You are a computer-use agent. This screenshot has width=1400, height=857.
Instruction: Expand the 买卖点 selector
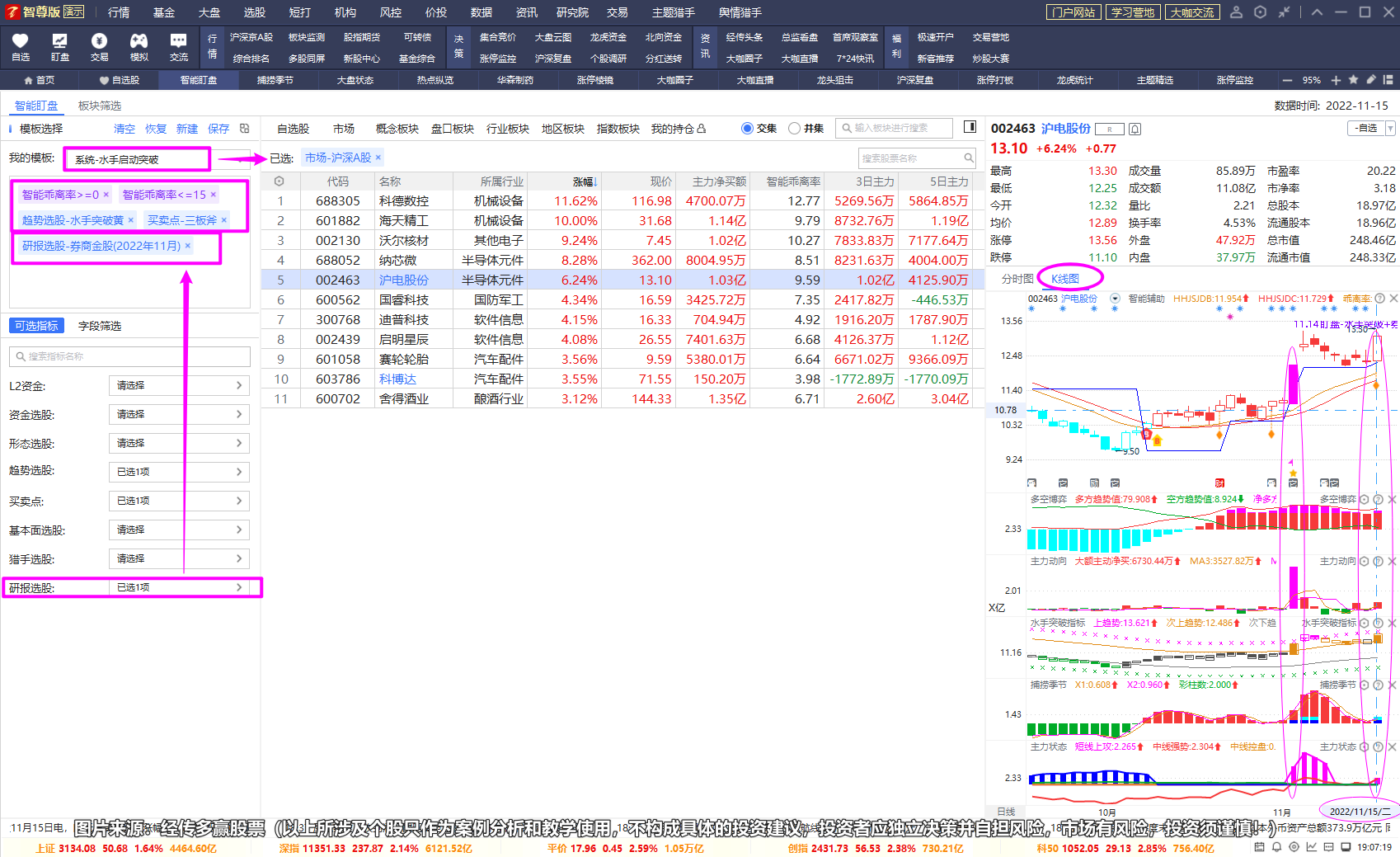click(x=179, y=501)
